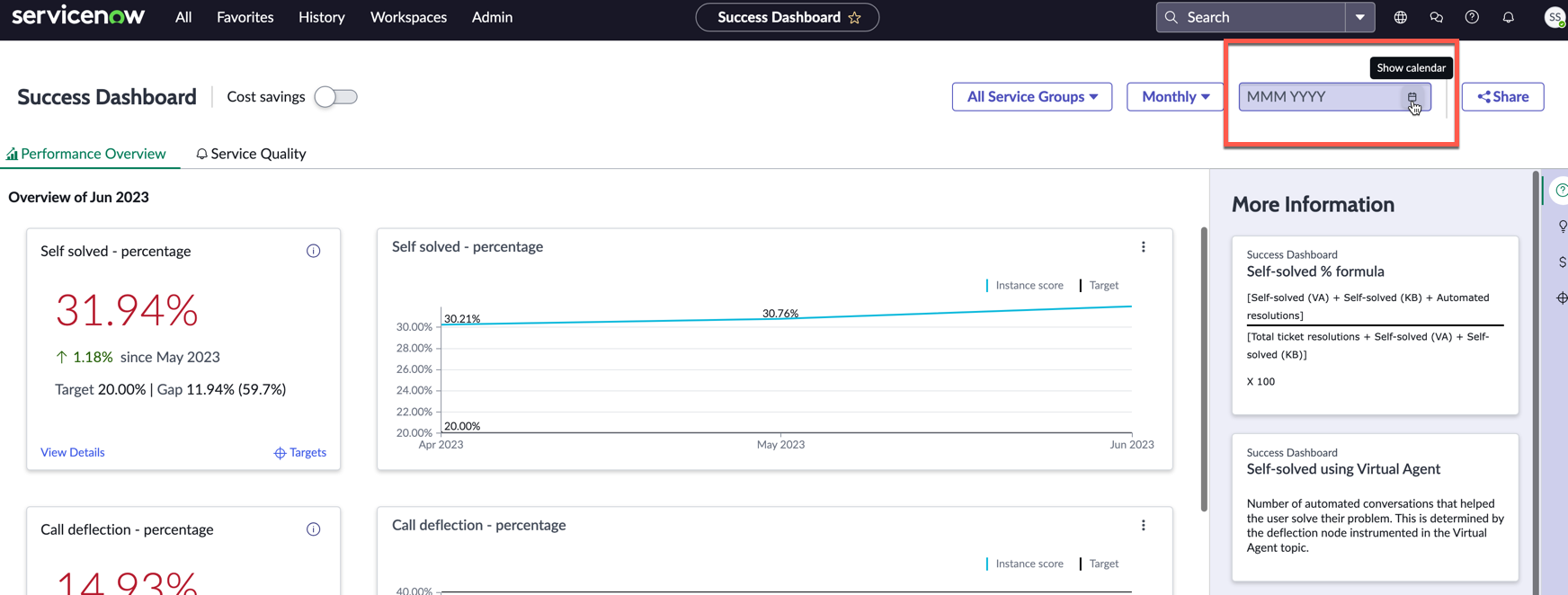Toggle Target legend in Self solved chart
The height and width of the screenshot is (595, 1568).
1099,285
